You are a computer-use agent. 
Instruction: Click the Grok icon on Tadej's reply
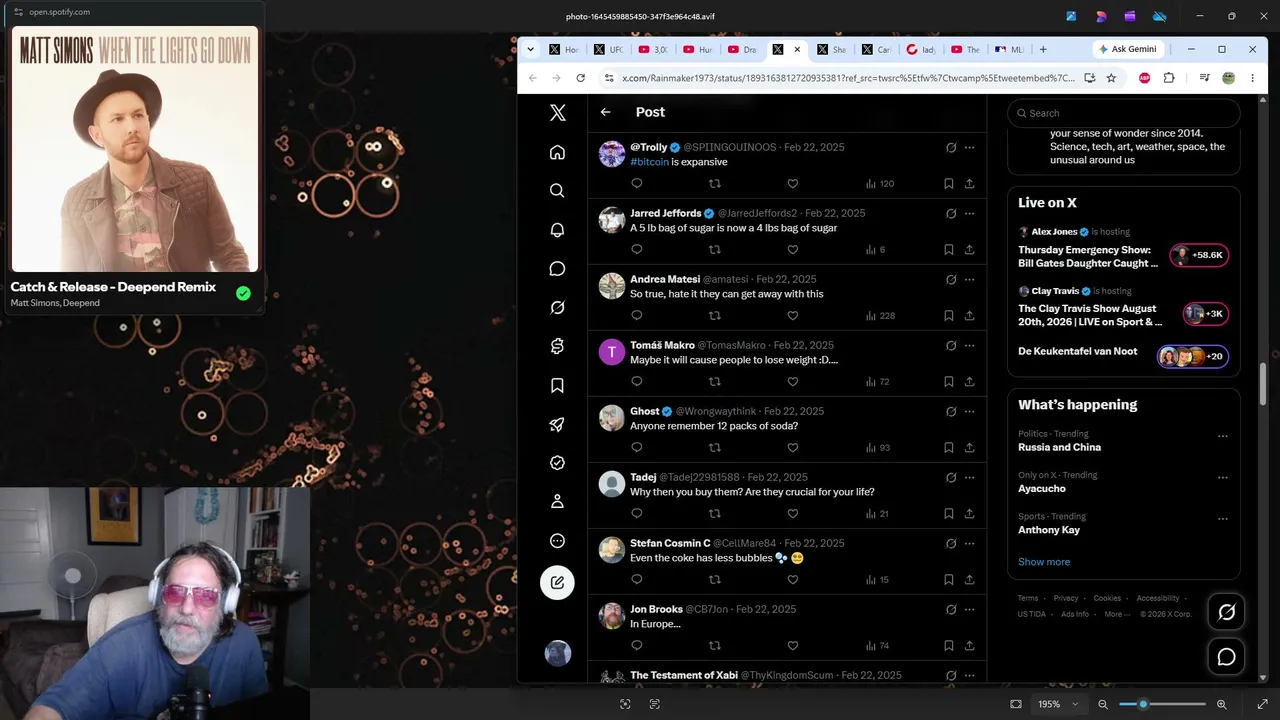tap(951, 478)
